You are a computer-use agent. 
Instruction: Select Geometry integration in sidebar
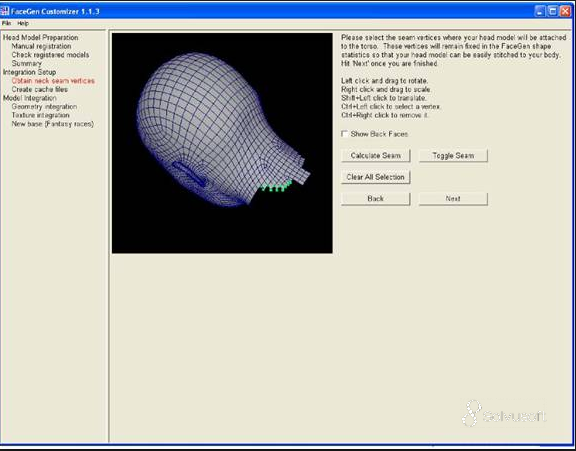pyautogui.click(x=44, y=107)
